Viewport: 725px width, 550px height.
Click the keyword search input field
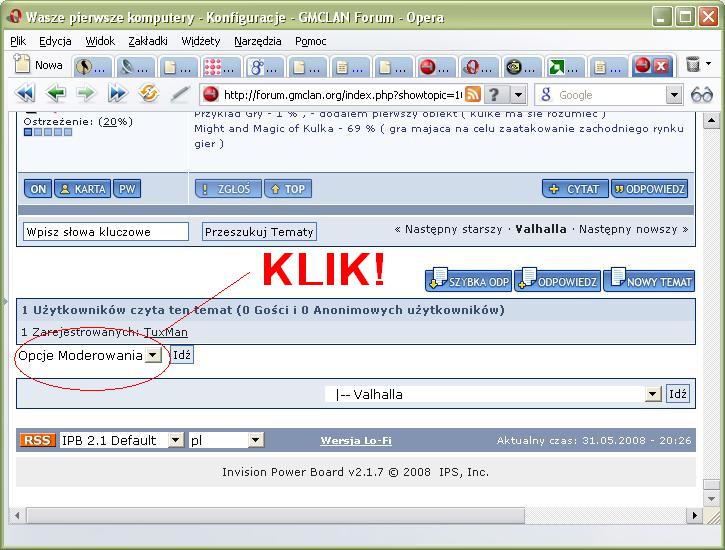(x=105, y=231)
